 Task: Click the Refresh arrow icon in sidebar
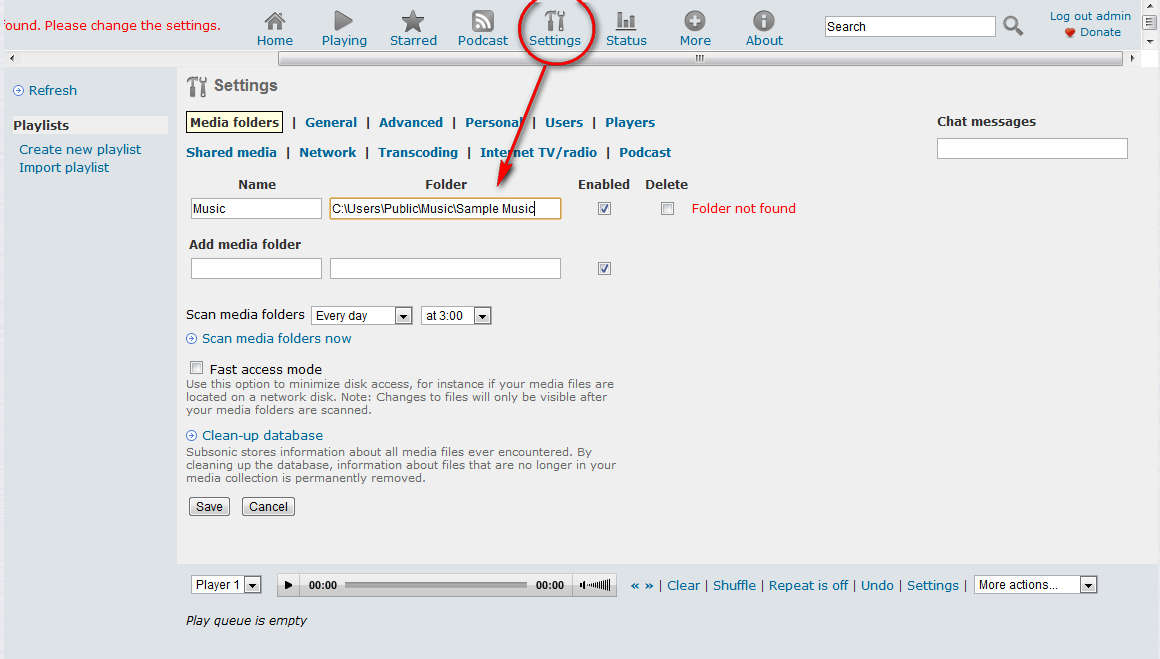(18, 91)
